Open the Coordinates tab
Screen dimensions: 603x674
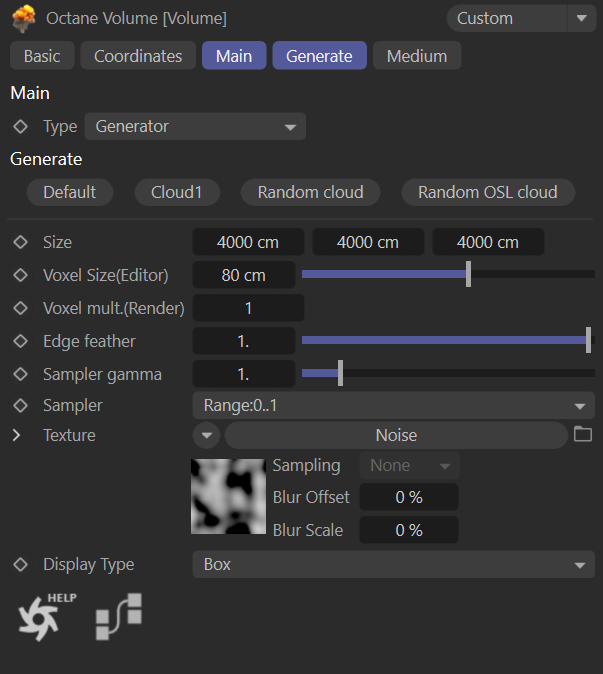pyautogui.click(x=138, y=56)
